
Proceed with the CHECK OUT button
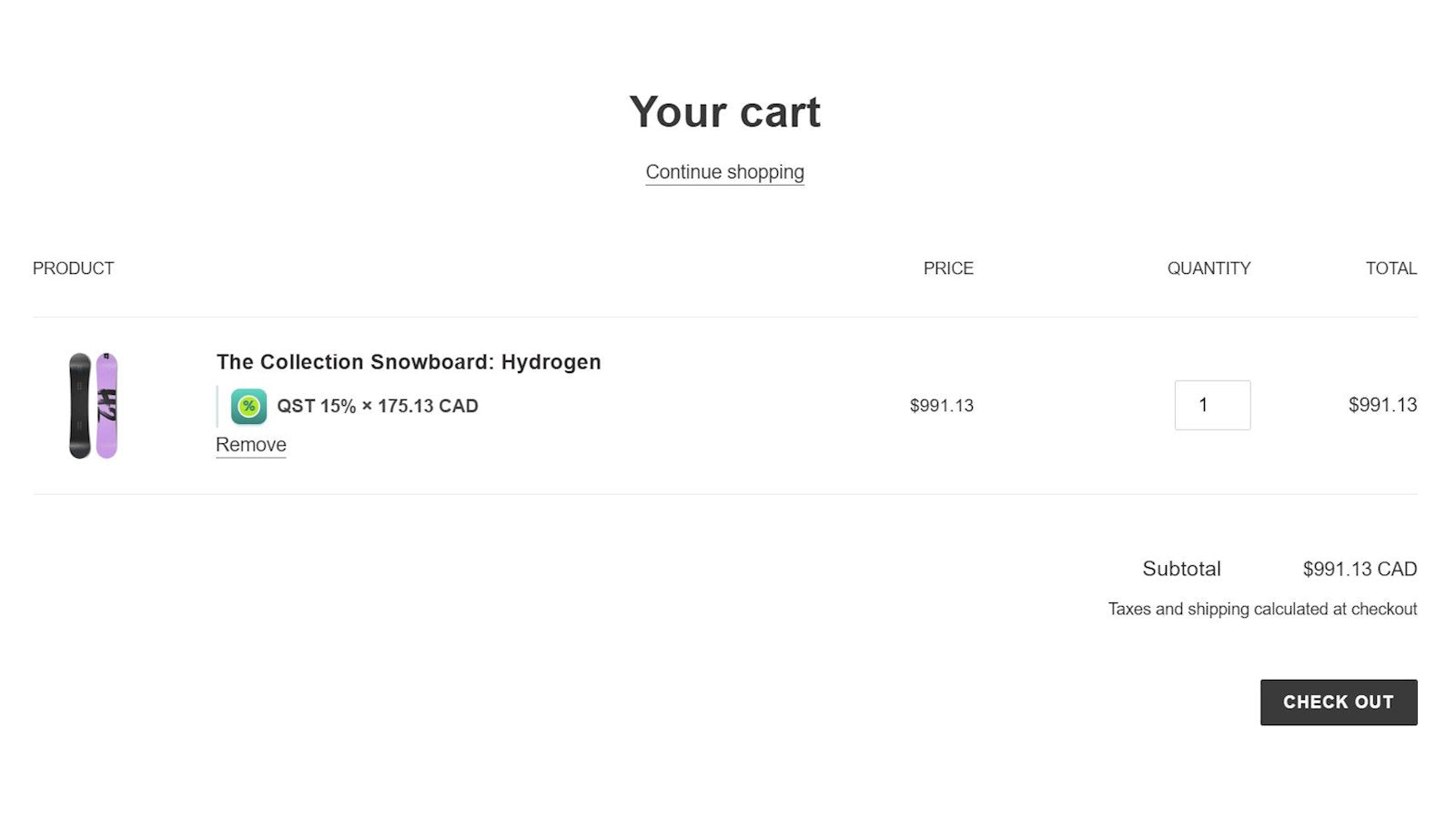(1339, 702)
